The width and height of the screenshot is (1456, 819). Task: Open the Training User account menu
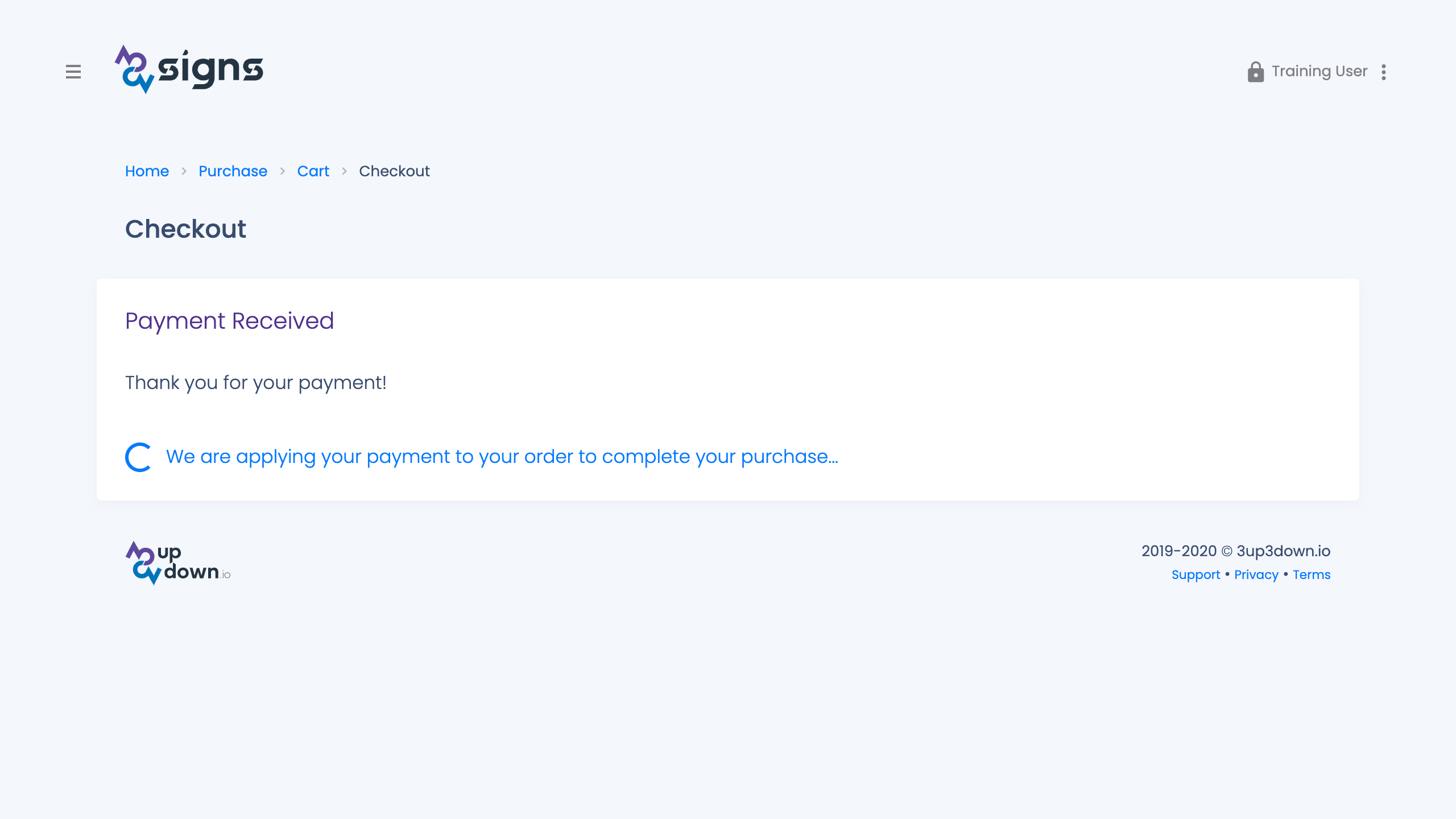pos(1319,71)
